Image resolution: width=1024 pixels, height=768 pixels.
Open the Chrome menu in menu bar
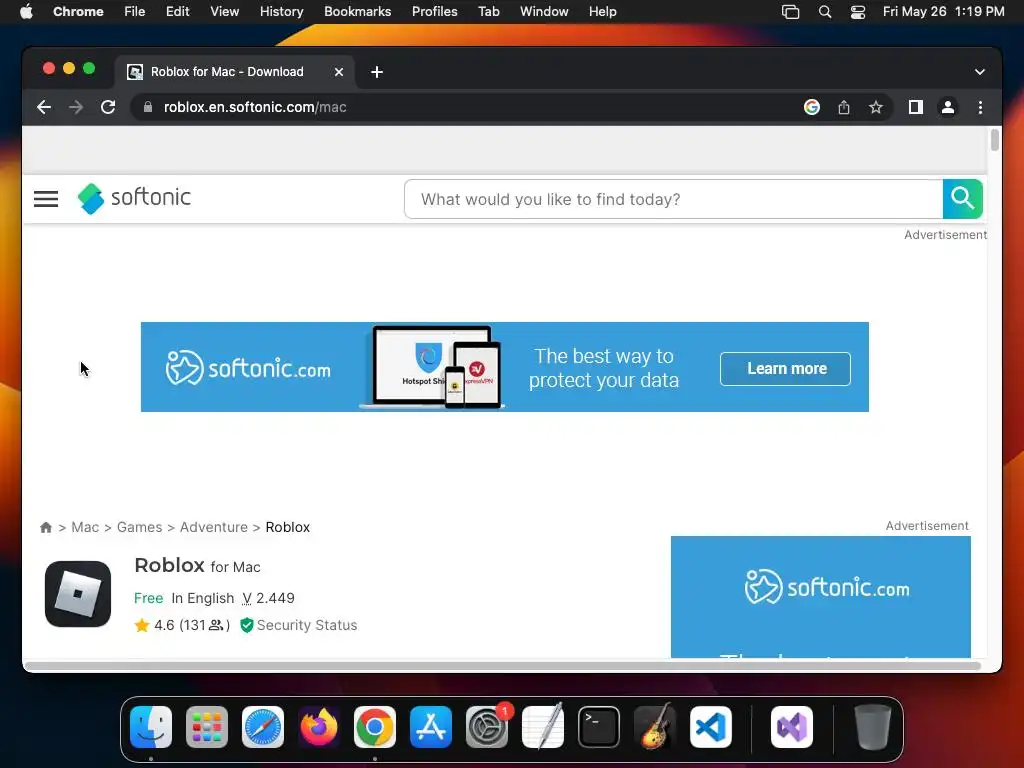tap(78, 12)
